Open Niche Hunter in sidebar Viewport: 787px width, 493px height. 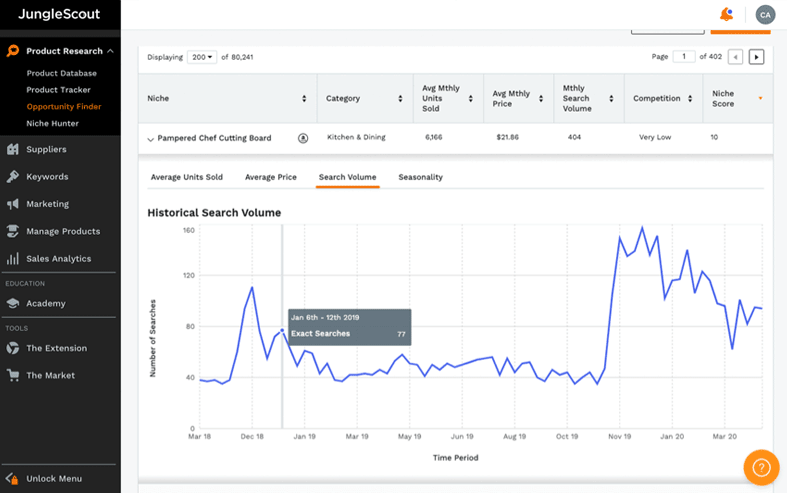52,124
